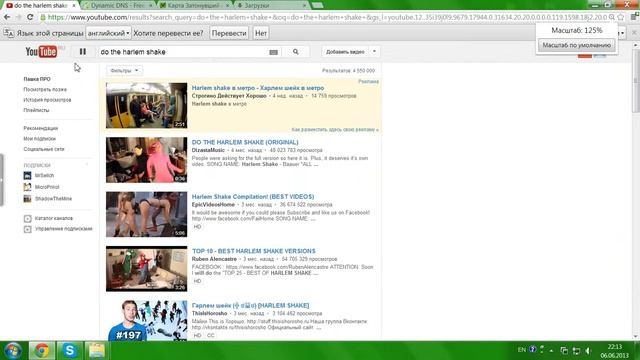Click the CC badge under Гарлем шейк video
This screenshot has height=360, width=640.
pyautogui.click(x=211, y=336)
